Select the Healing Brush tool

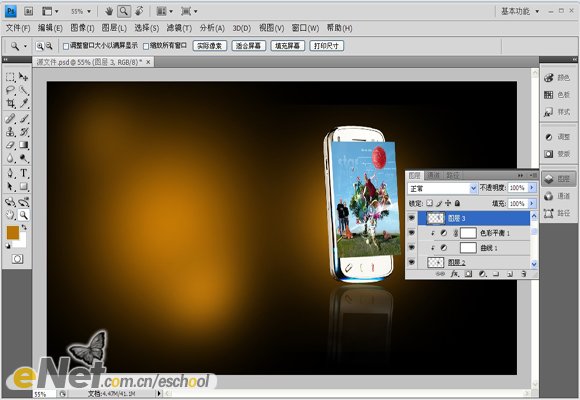10,118
